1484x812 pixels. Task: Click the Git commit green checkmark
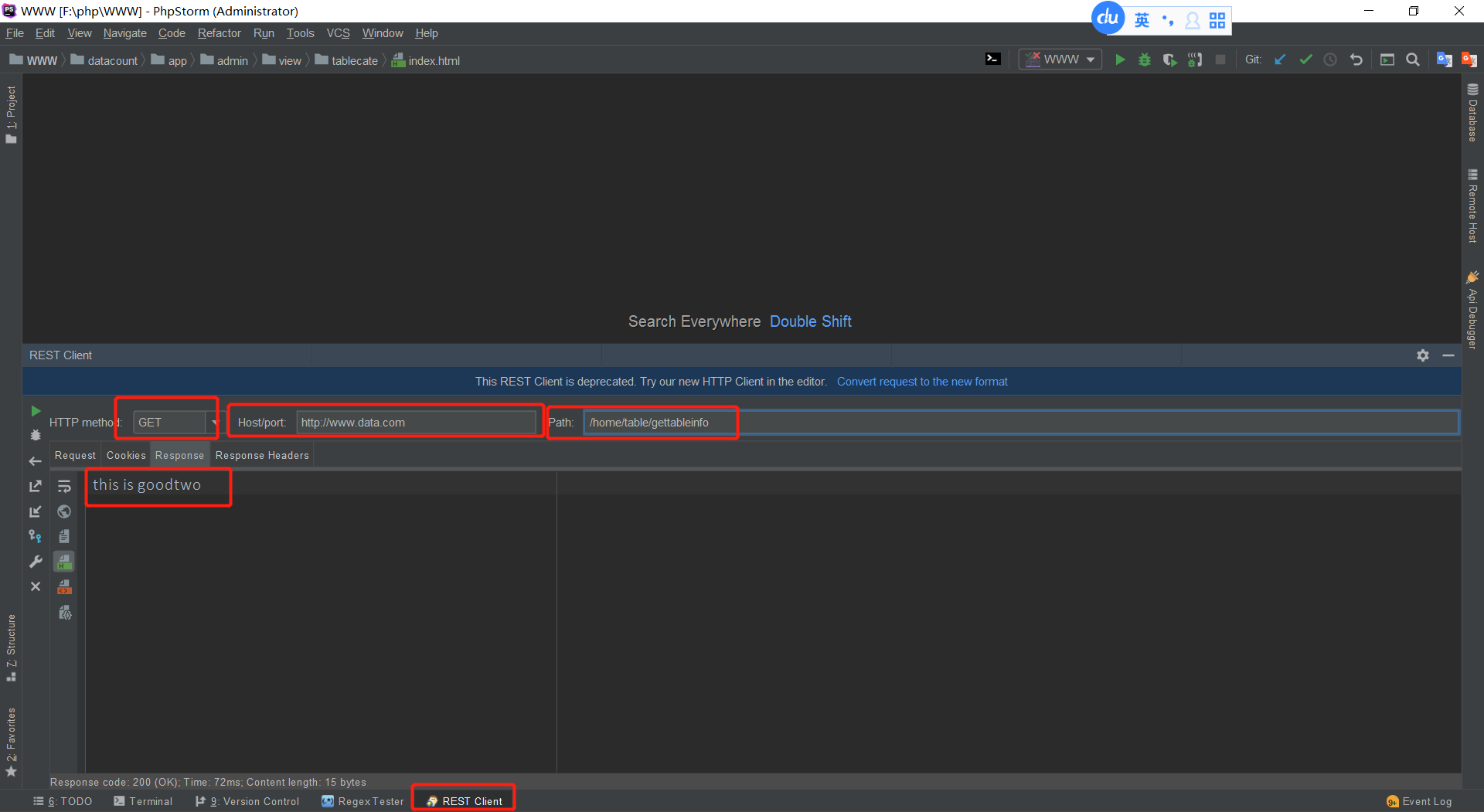click(1305, 59)
